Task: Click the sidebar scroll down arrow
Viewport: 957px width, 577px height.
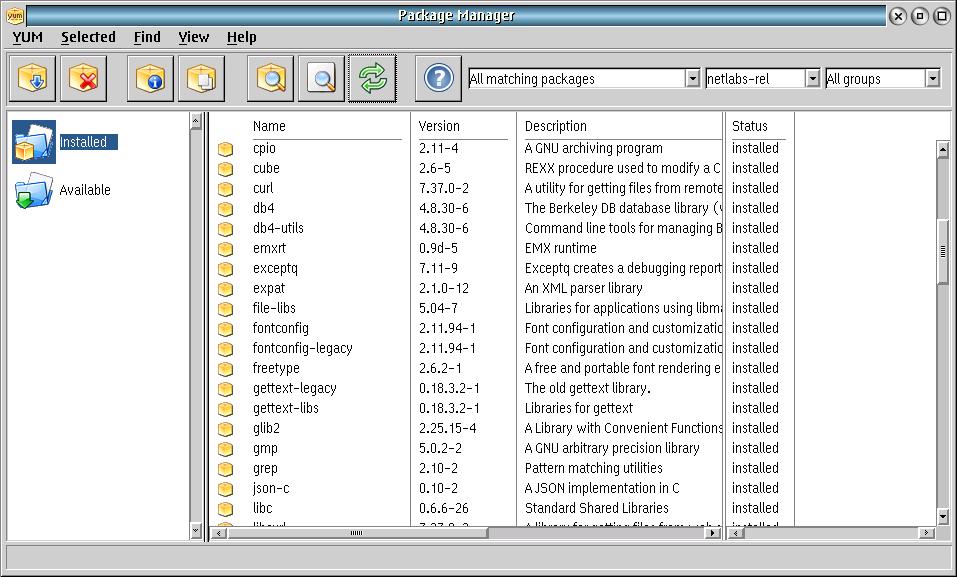Action: (x=196, y=531)
